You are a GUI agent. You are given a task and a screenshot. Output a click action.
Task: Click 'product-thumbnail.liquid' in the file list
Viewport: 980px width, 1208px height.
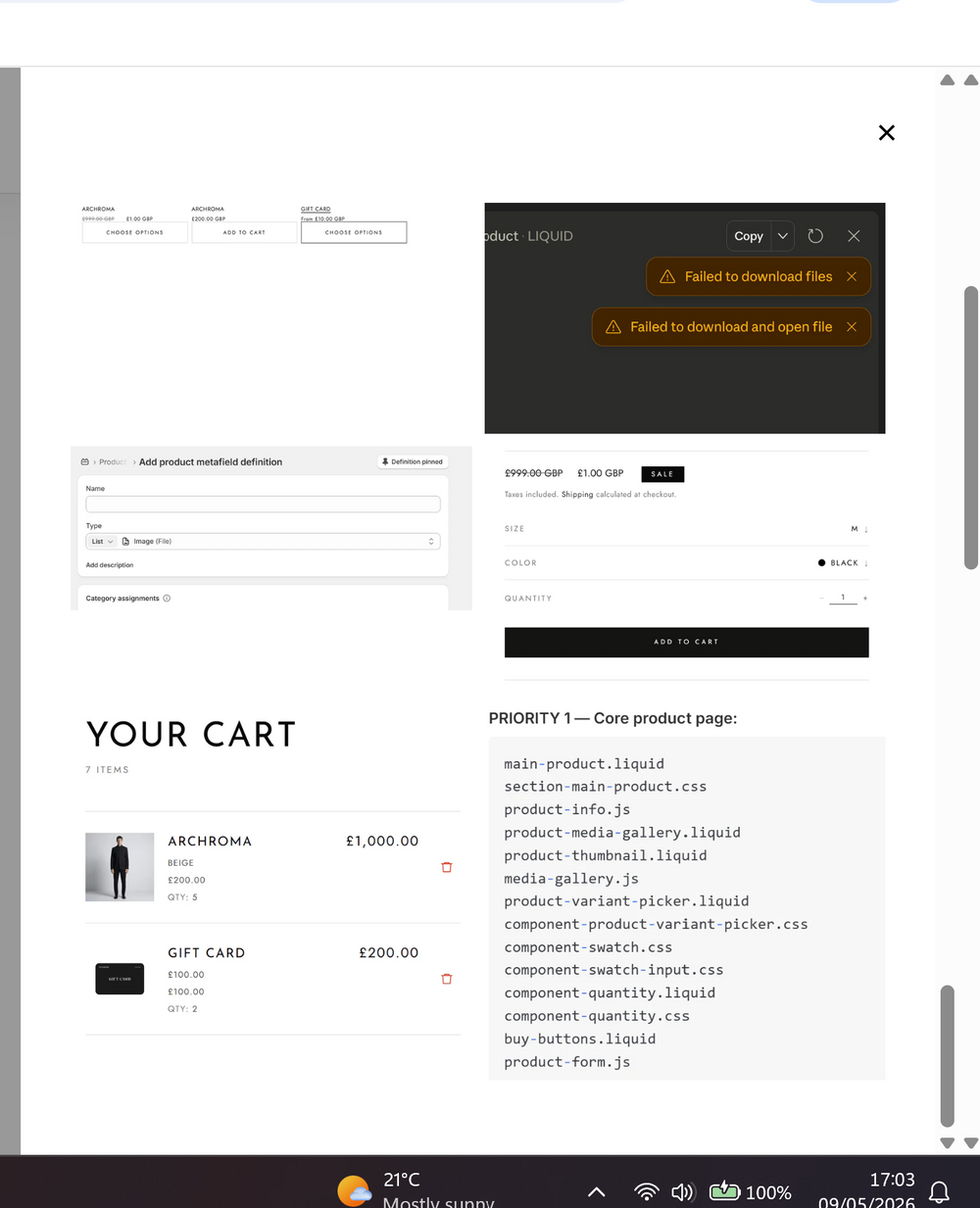point(606,855)
